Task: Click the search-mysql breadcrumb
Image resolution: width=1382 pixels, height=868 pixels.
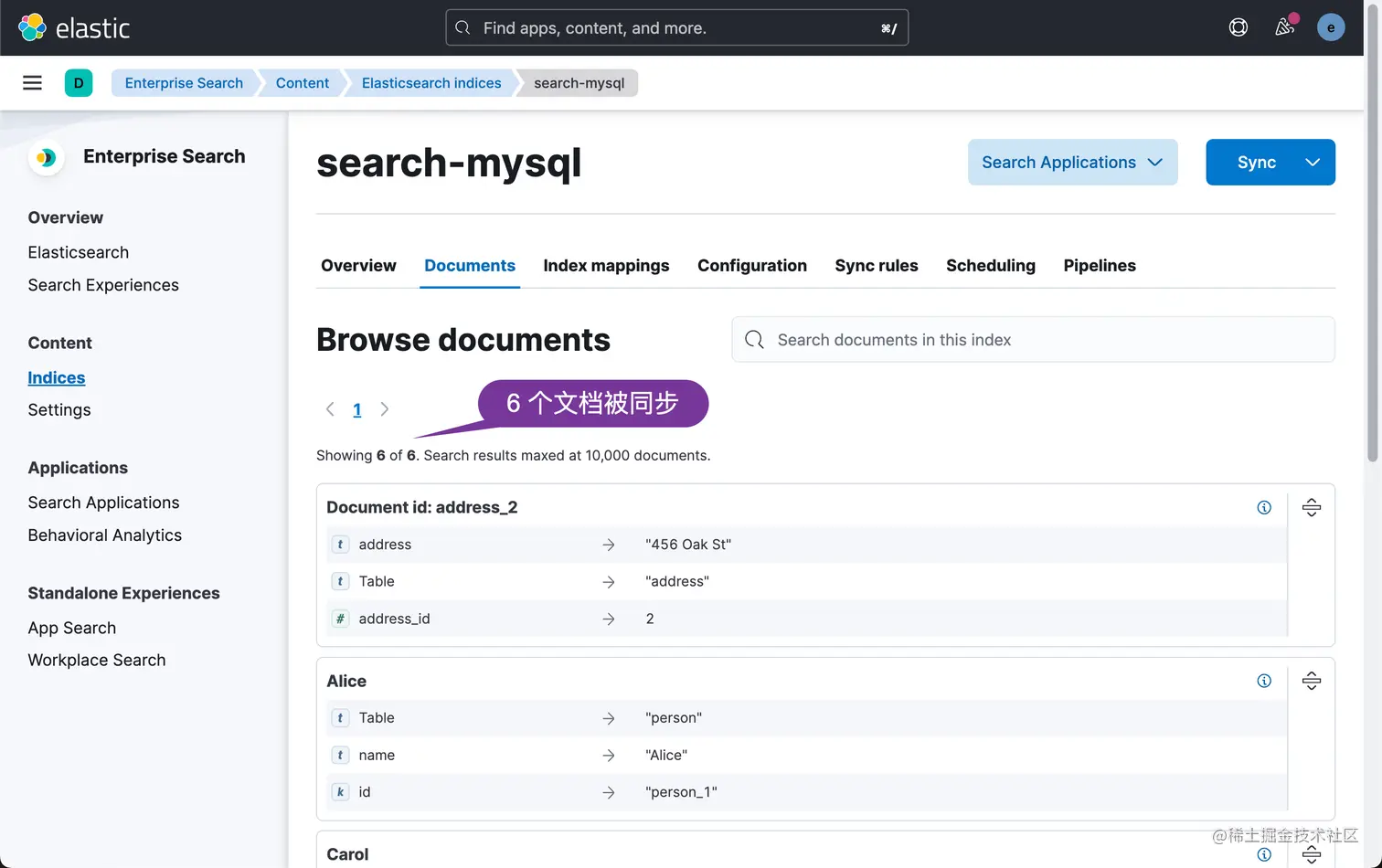Action: click(579, 83)
